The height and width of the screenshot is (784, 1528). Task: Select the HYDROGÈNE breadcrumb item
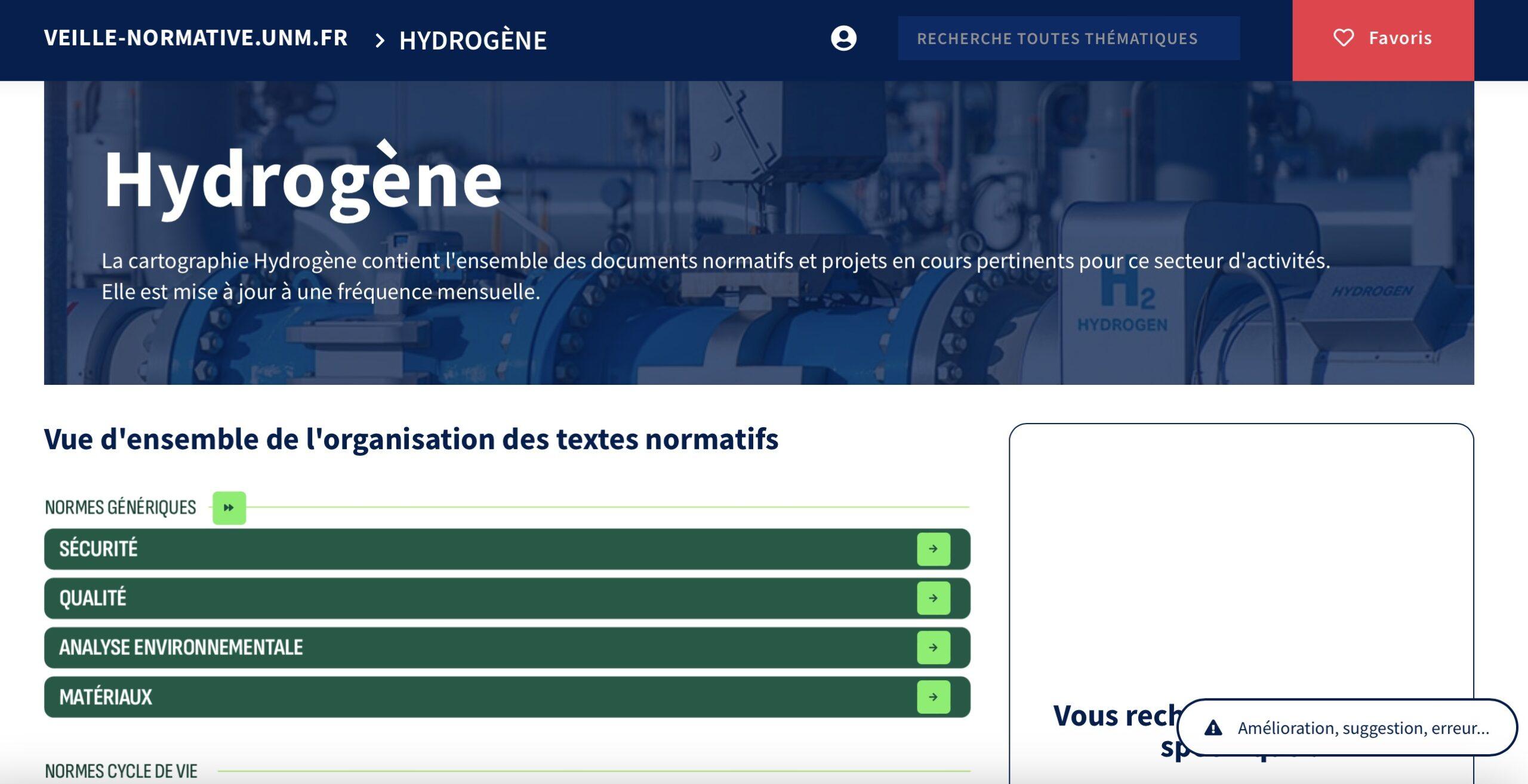pos(473,41)
